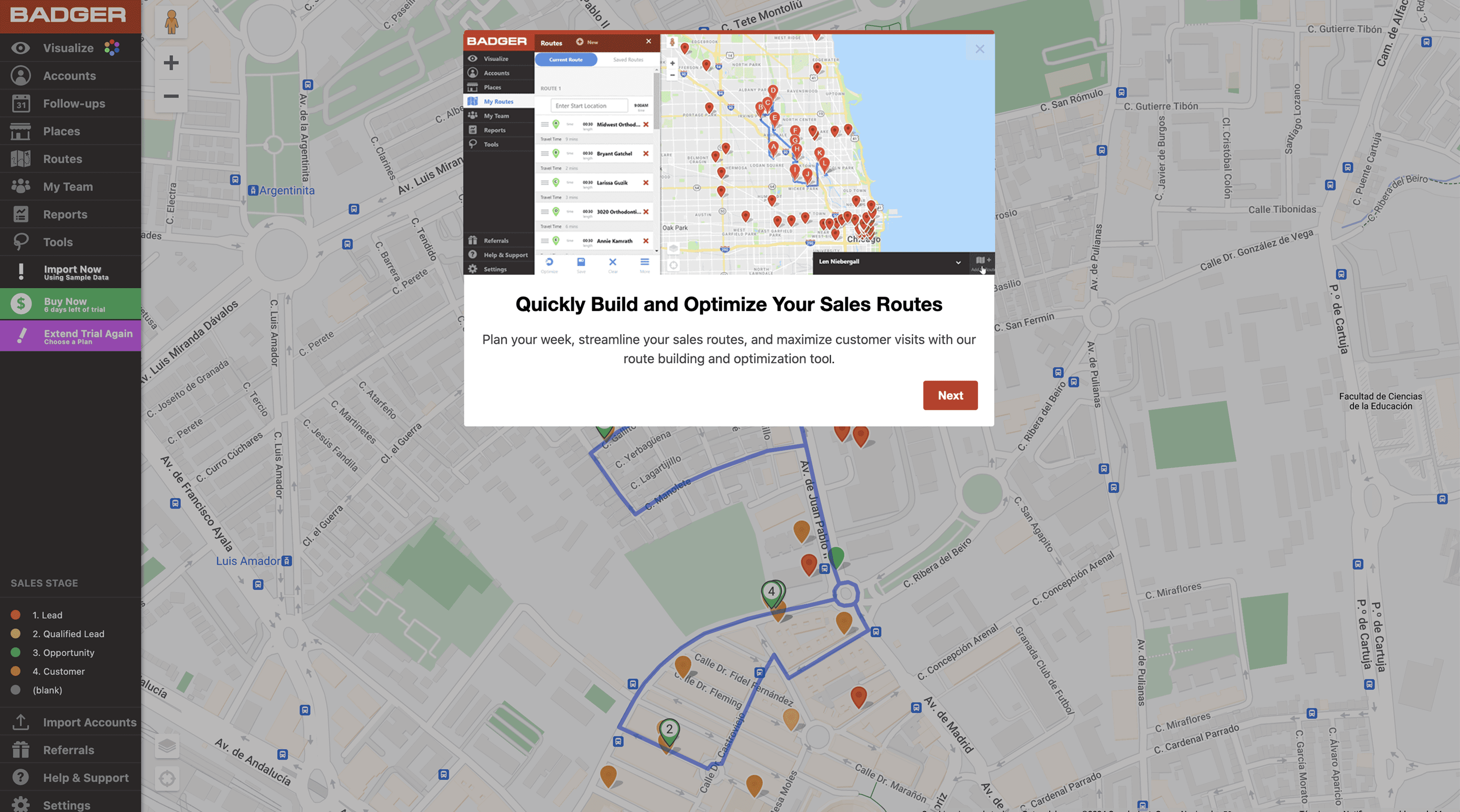1460x812 pixels.
Task: Click Buy Now trial button
Action: 70,304
